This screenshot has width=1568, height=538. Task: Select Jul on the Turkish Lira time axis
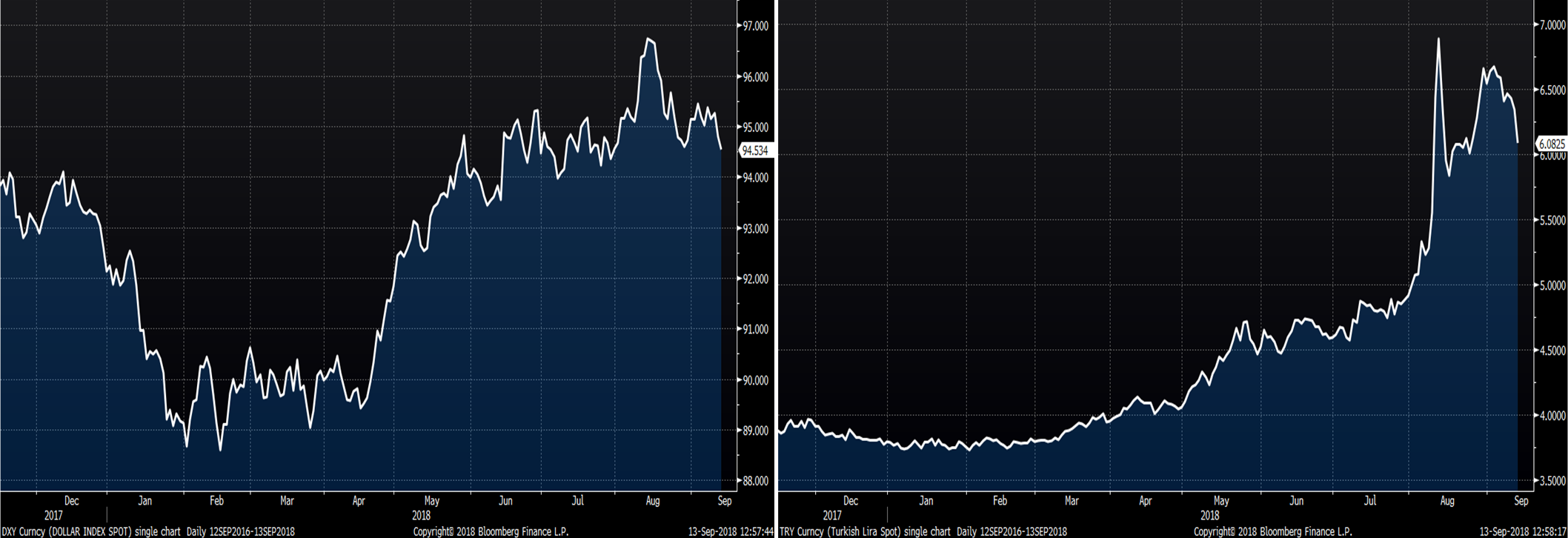[x=1369, y=501]
